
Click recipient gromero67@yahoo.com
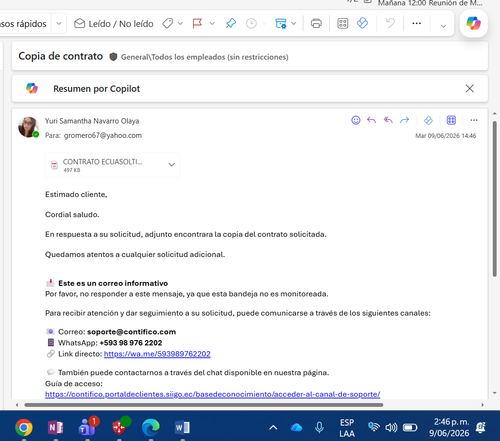tap(103, 135)
